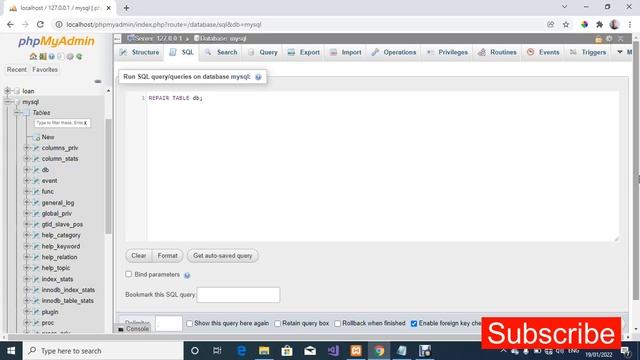Enable Rollback when finished checkbox
The width and height of the screenshot is (640, 360).
click(x=338, y=323)
